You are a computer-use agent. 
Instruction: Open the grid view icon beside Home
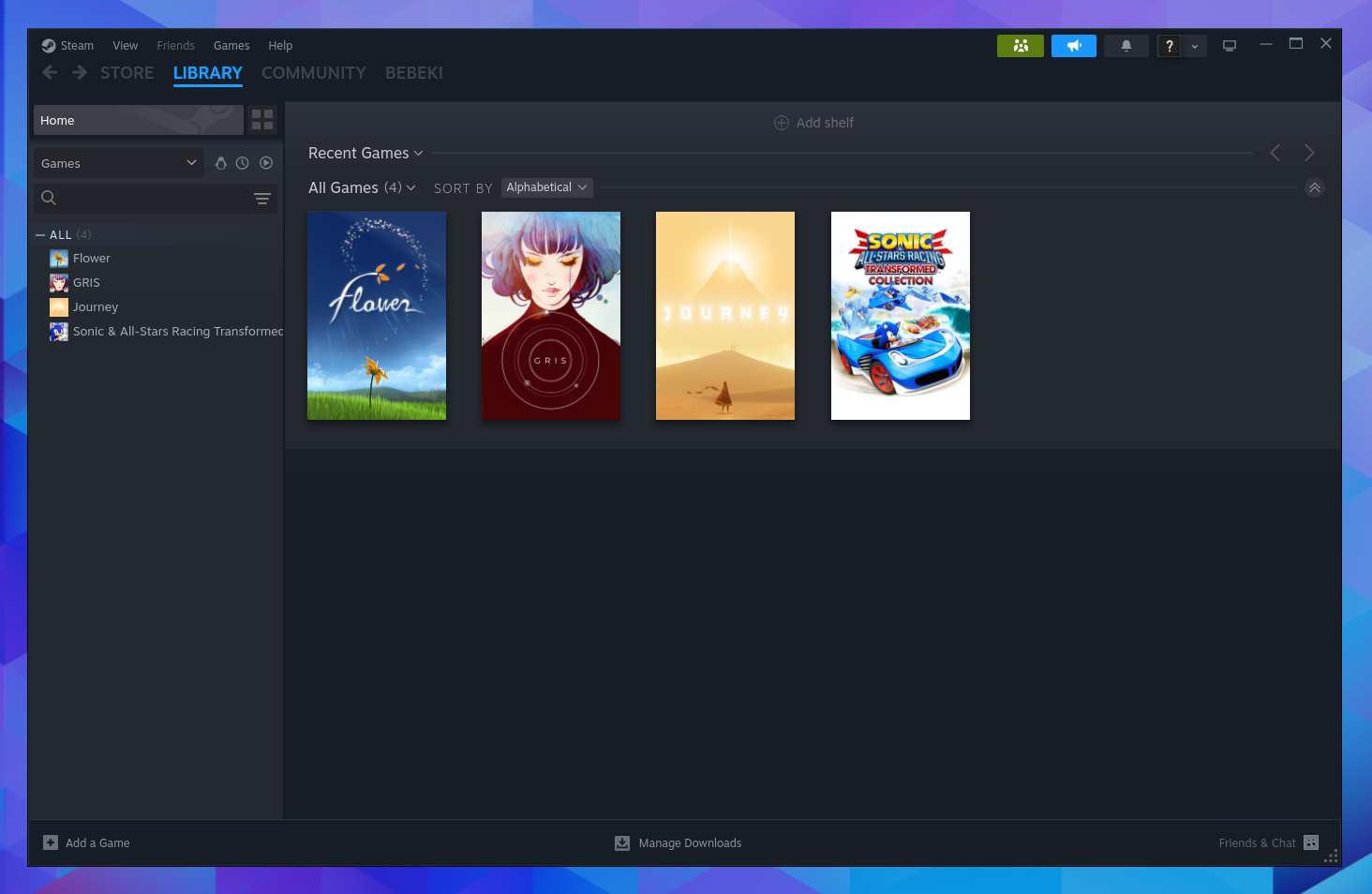click(261, 120)
